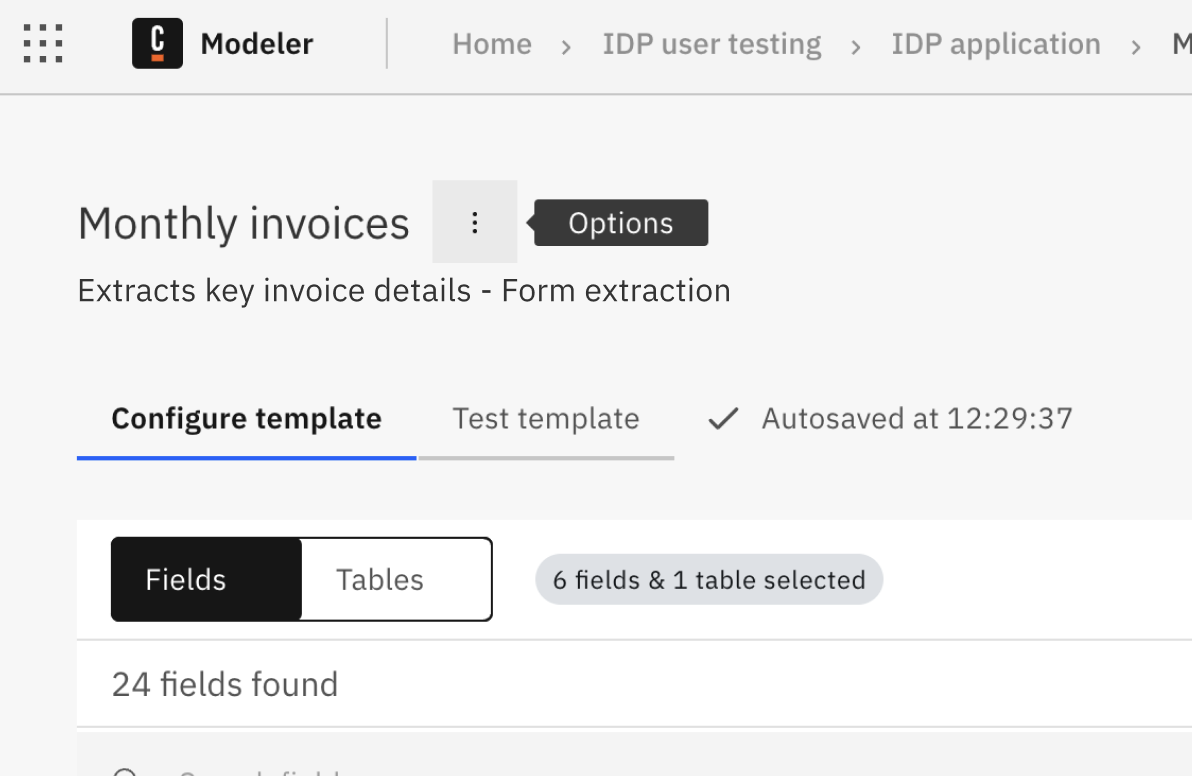Open the IDP user testing breadcrumb
Viewport: 1192px width, 776px height.
(x=711, y=44)
